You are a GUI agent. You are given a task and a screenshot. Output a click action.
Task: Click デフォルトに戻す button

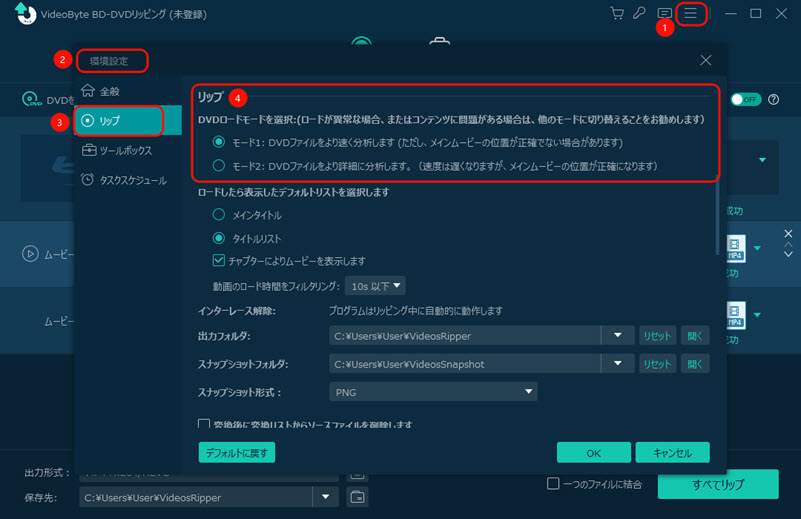click(237, 453)
